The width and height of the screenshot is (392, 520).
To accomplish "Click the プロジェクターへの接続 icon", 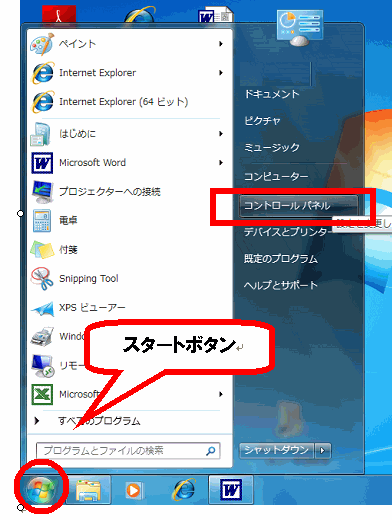I will [x=42, y=192].
